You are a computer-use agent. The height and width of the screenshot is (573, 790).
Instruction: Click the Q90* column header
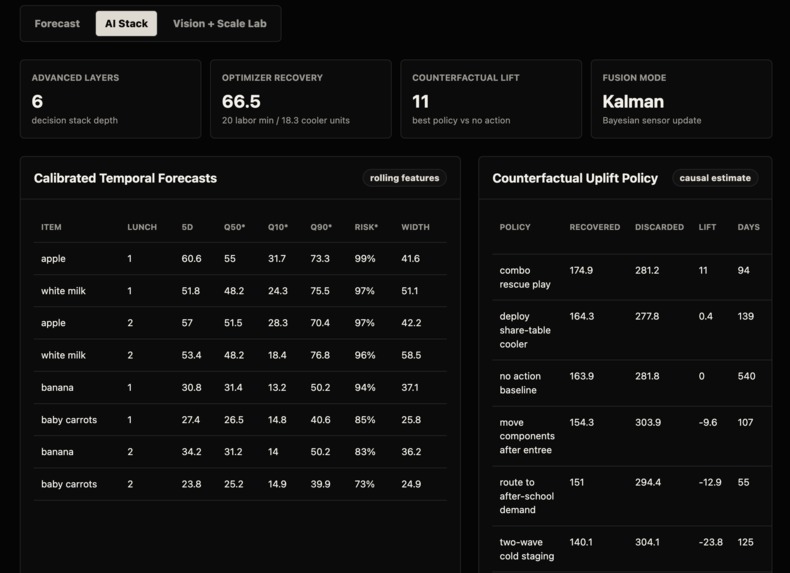[321, 227]
